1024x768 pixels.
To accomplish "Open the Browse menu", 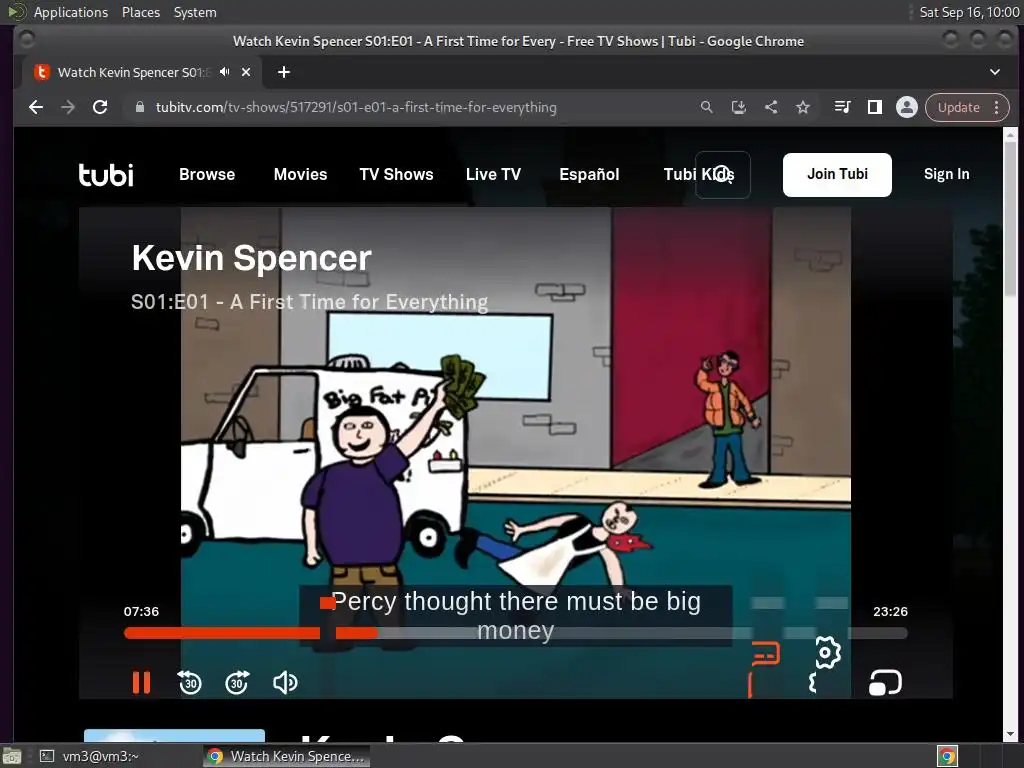I will (x=207, y=174).
